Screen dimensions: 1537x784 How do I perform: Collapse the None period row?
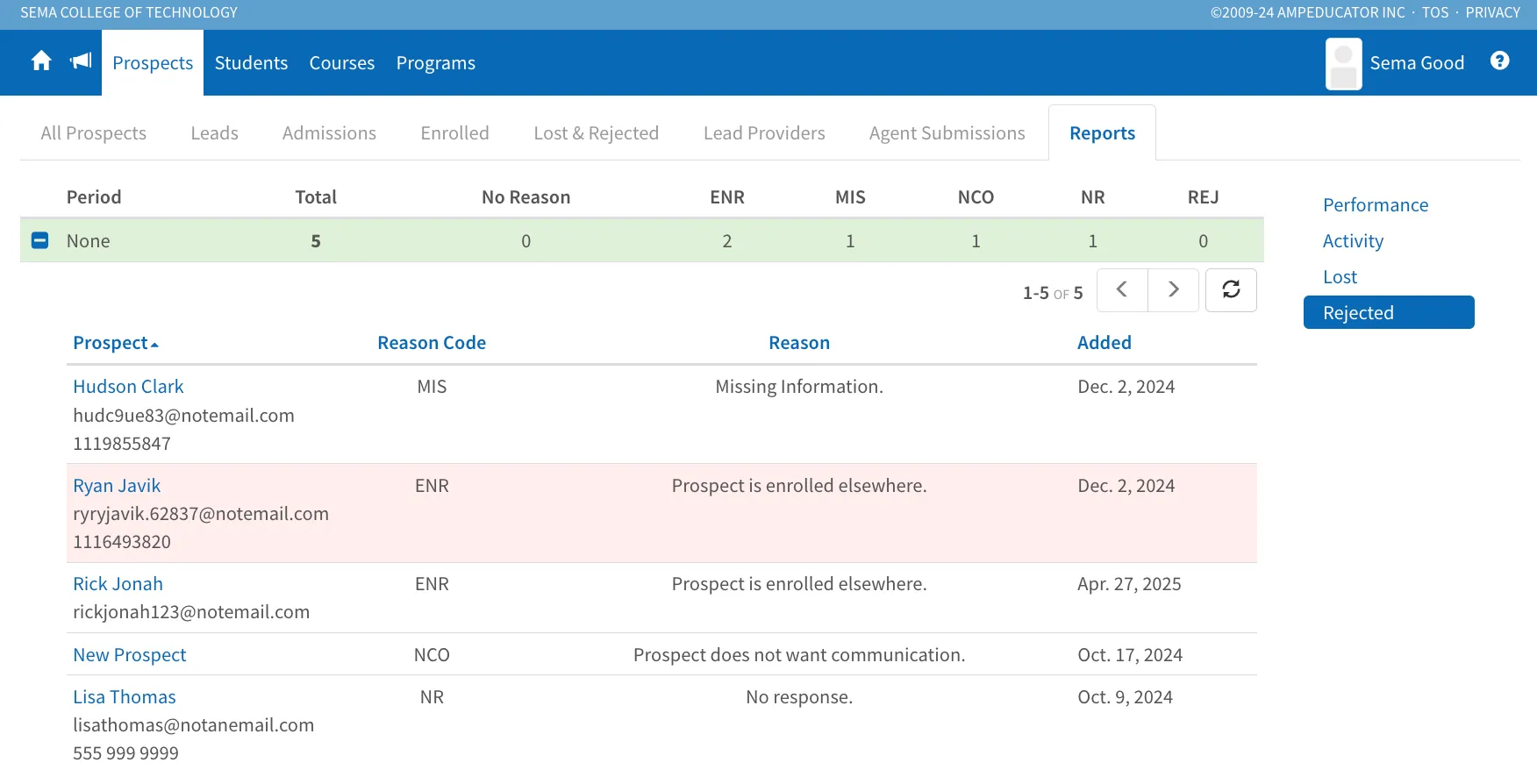(39, 240)
